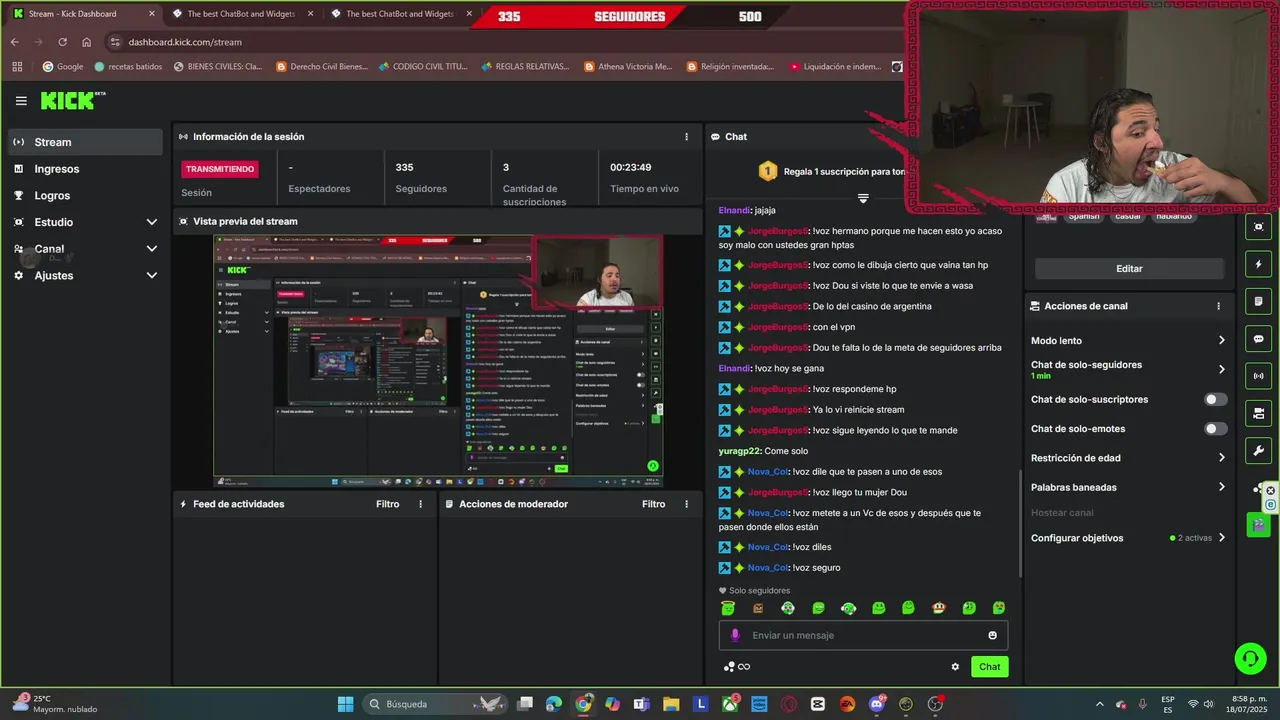1280x720 pixels.
Task: Open the emoji picker in message box
Action: 992,635
